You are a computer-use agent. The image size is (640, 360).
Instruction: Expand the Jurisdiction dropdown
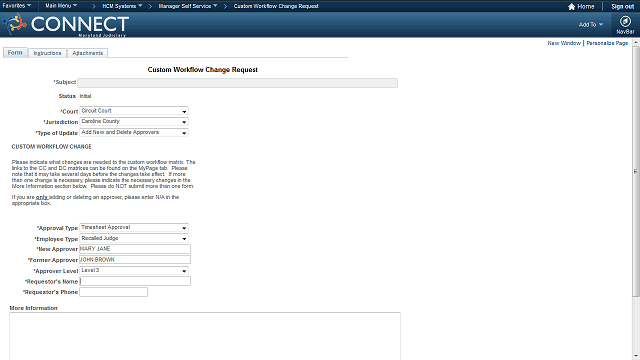tap(134, 122)
